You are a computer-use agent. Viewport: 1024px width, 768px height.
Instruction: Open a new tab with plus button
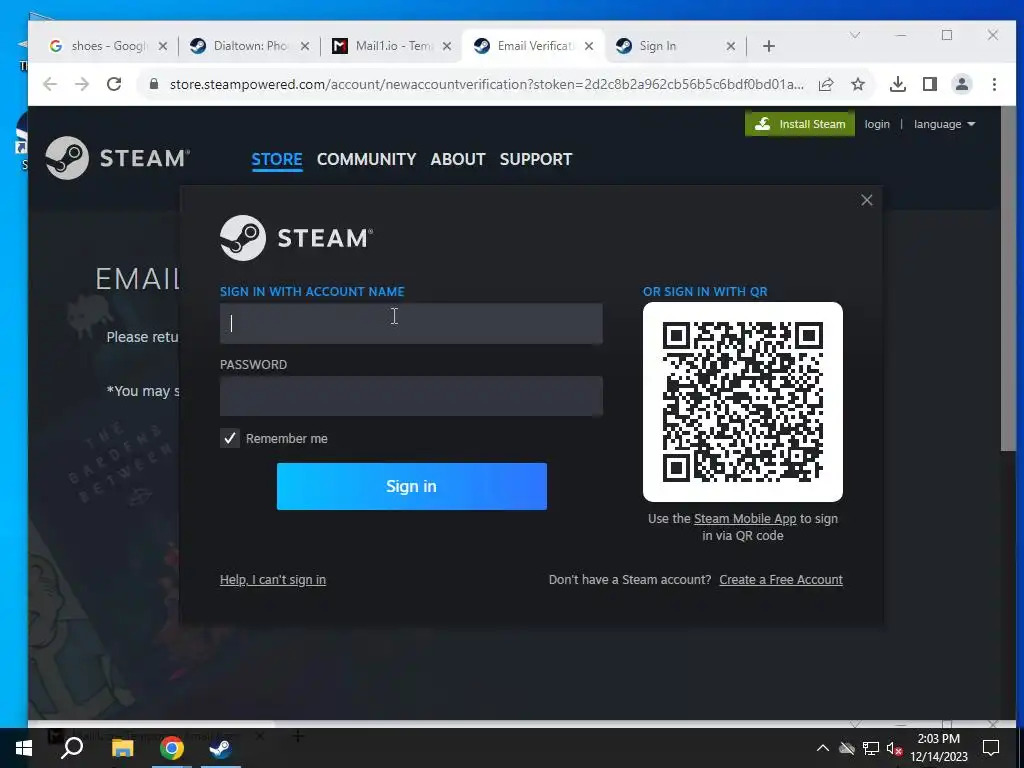tap(769, 46)
